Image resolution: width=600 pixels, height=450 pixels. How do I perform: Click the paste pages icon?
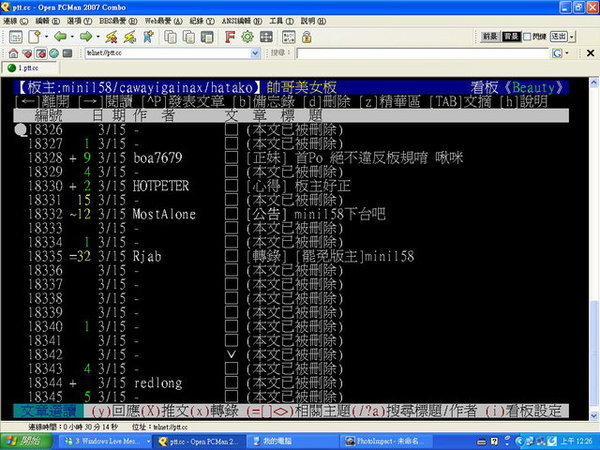[x=189, y=37]
